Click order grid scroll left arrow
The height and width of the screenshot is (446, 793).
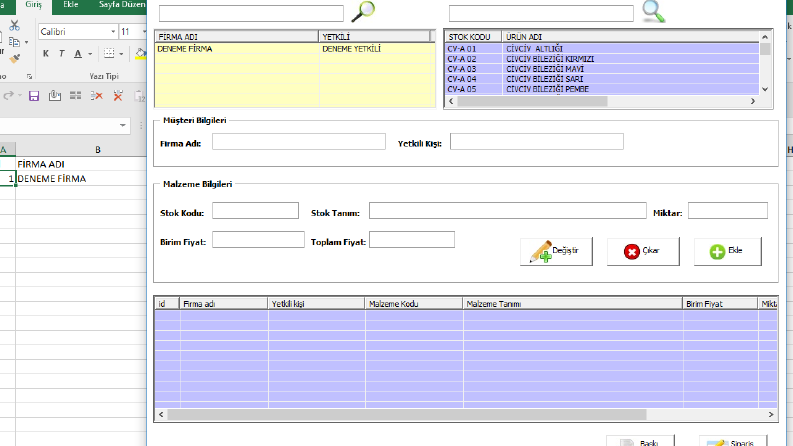(161, 415)
